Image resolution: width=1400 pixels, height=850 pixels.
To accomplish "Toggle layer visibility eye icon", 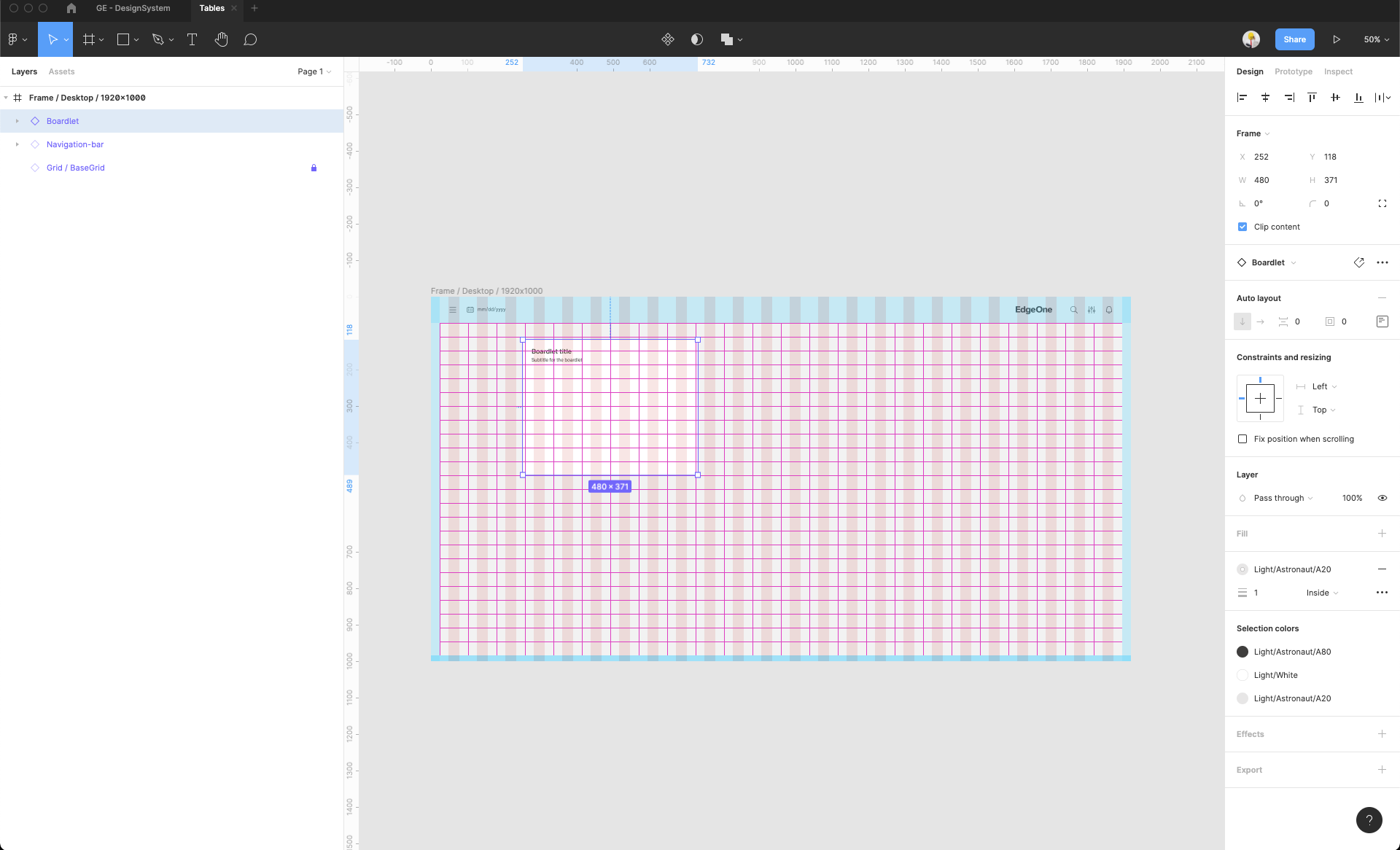I will click(1382, 498).
